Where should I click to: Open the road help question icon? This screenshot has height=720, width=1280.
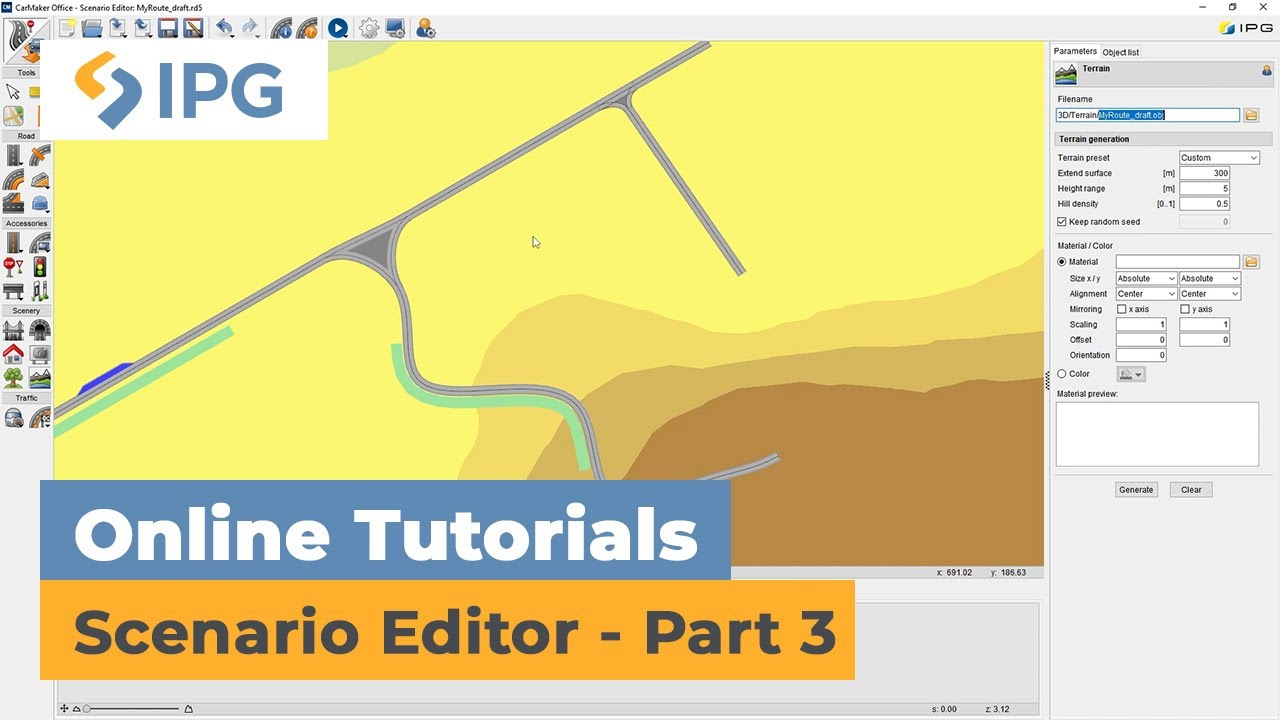coord(307,28)
